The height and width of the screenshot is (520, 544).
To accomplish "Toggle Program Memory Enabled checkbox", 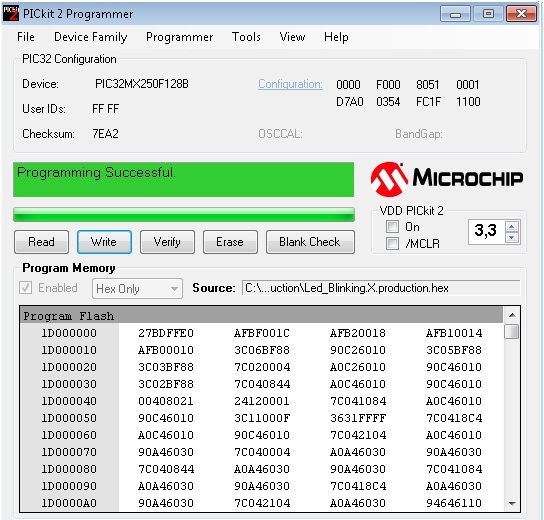I will [25, 288].
